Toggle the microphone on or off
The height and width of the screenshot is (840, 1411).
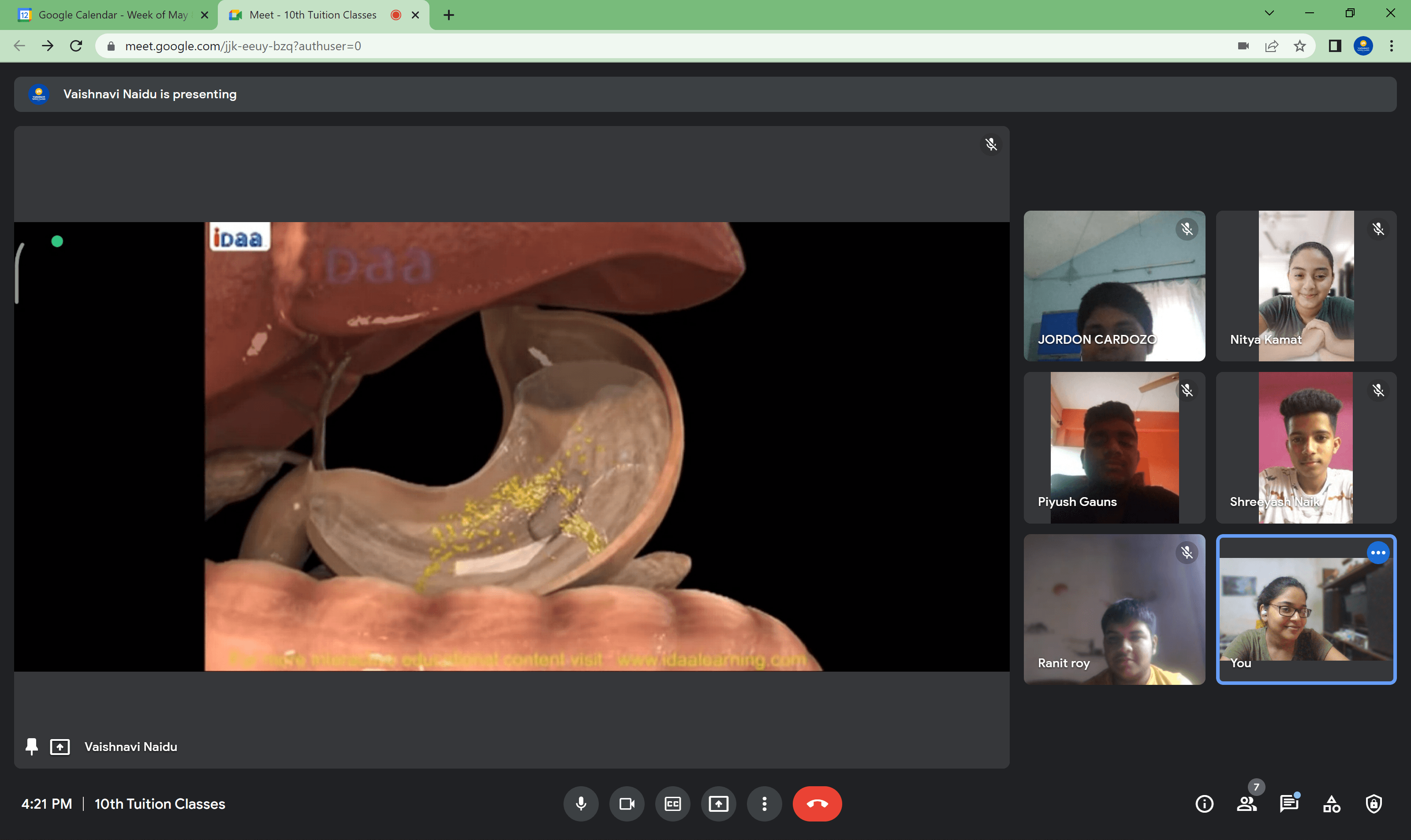580,804
